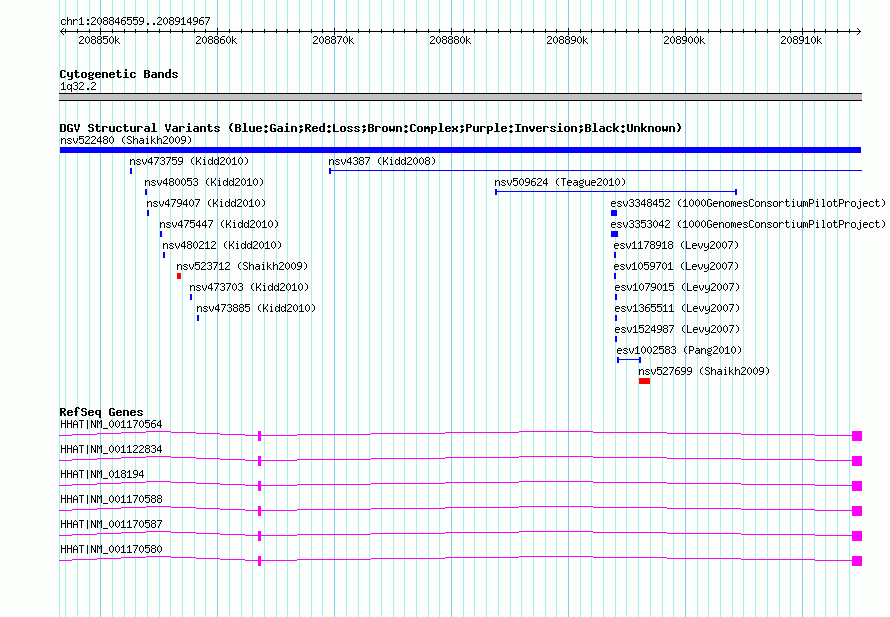Screen dimensions: 890x617
Task: Click the 208890k ruler position
Action: pyautogui.click(x=567, y=40)
